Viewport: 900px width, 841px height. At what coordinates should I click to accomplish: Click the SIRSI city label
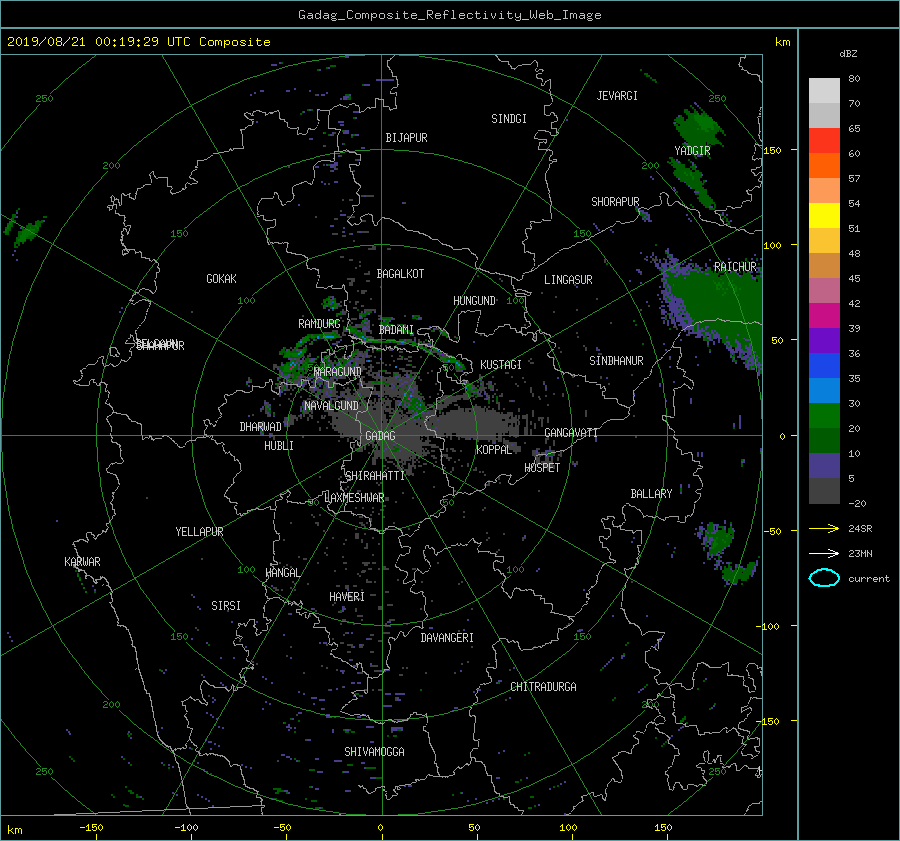[226, 606]
